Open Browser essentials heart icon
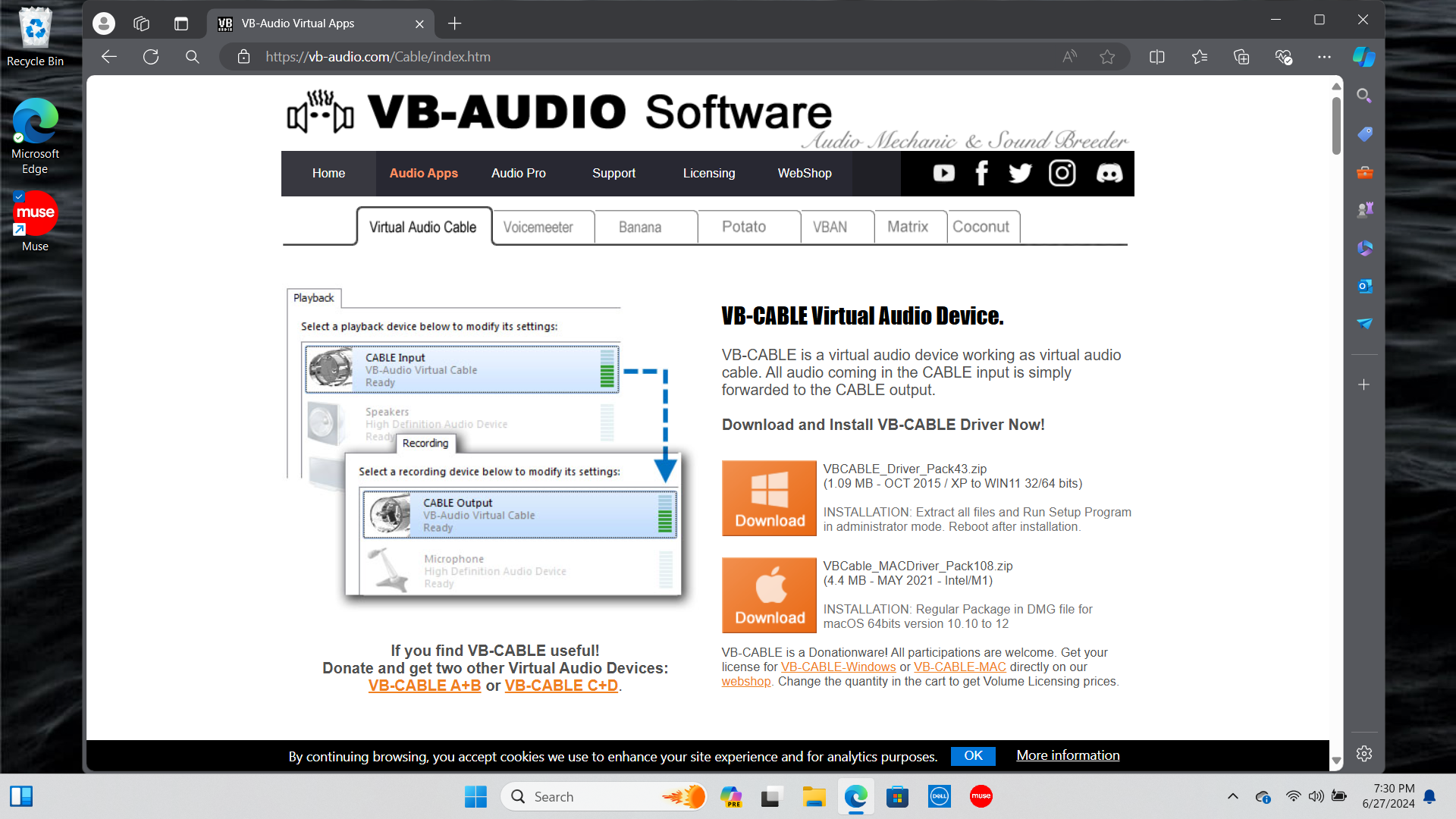 pyautogui.click(x=1283, y=57)
